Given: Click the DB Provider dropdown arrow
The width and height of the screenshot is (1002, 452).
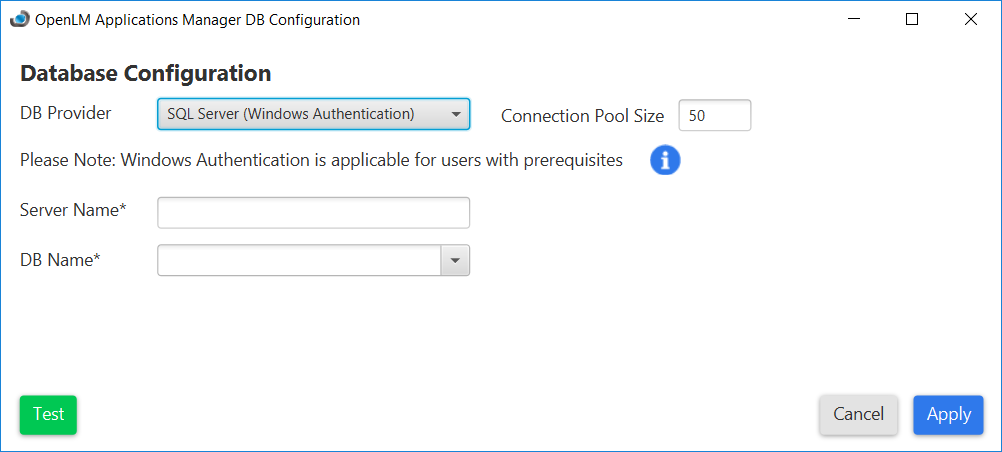Looking at the screenshot, I should 456,114.
